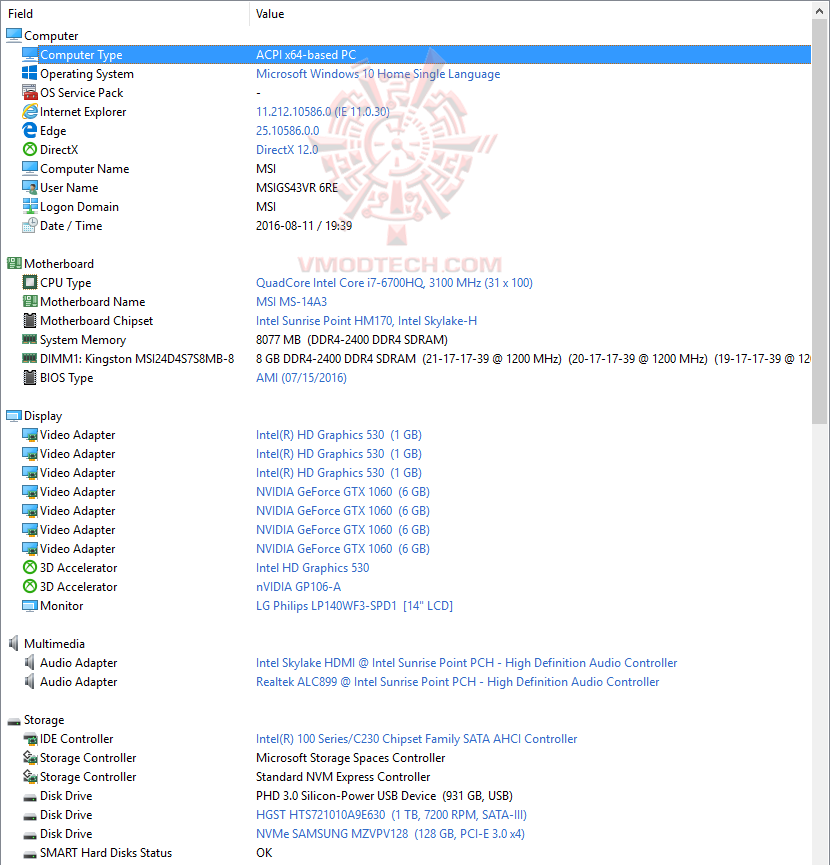Open Microsoft Windows 10 Home Single Language link
The width and height of the screenshot is (830, 865).
click(378, 74)
